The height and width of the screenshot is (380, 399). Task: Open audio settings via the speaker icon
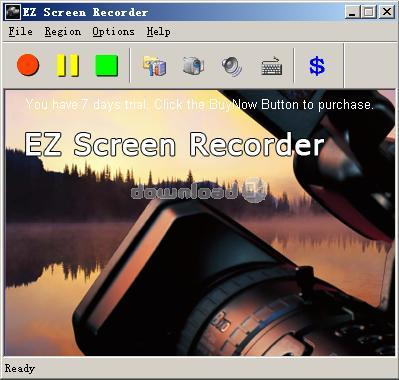[x=232, y=66]
